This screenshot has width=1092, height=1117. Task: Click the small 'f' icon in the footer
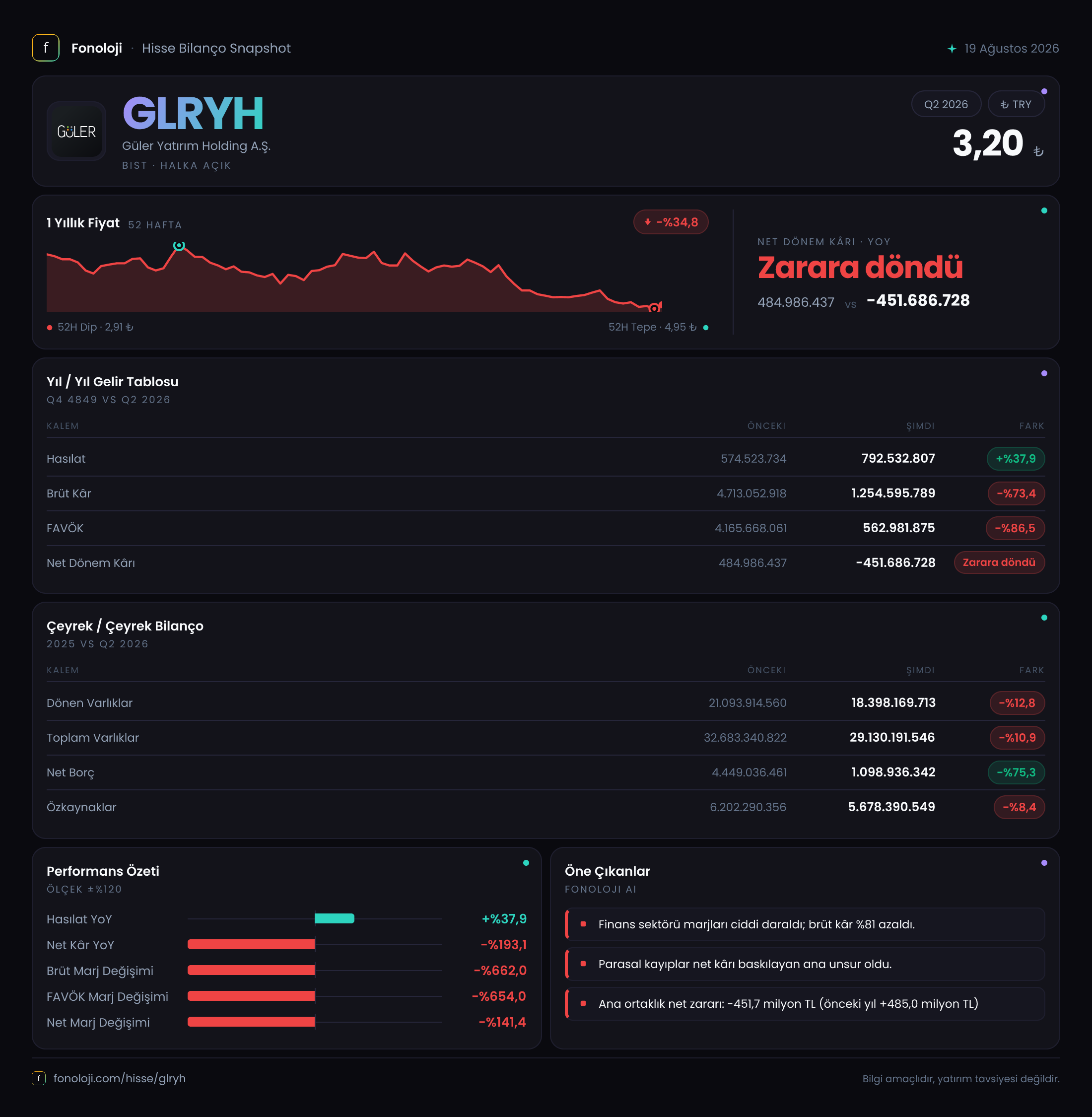click(38, 1078)
